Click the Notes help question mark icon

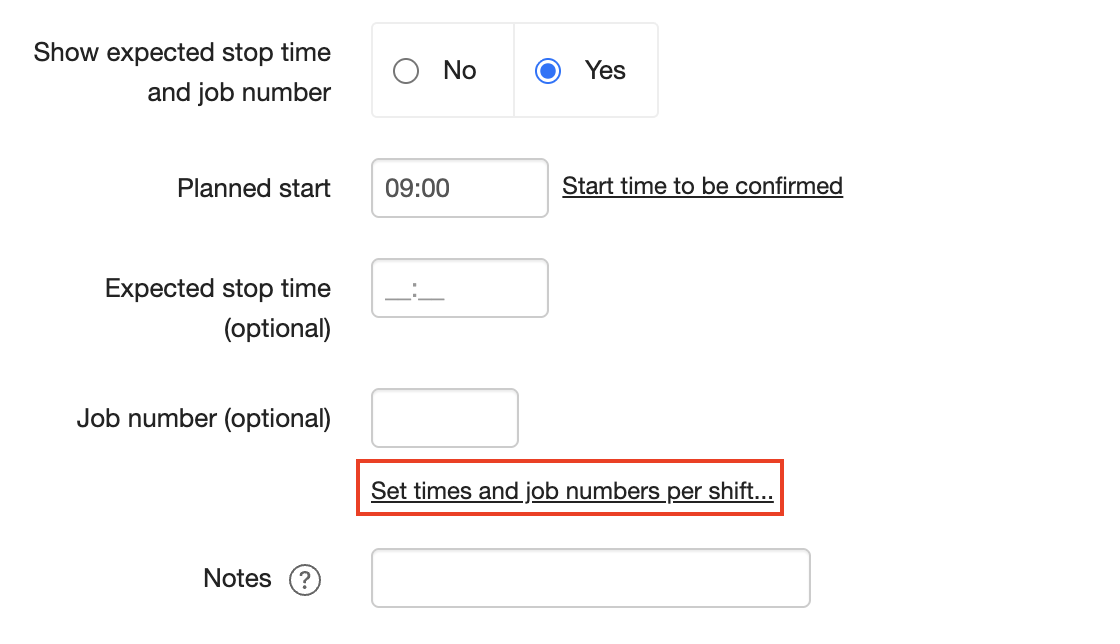coord(306,579)
